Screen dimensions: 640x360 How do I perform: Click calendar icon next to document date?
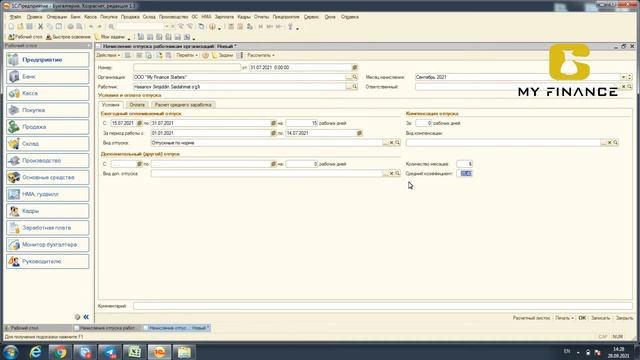coord(355,67)
